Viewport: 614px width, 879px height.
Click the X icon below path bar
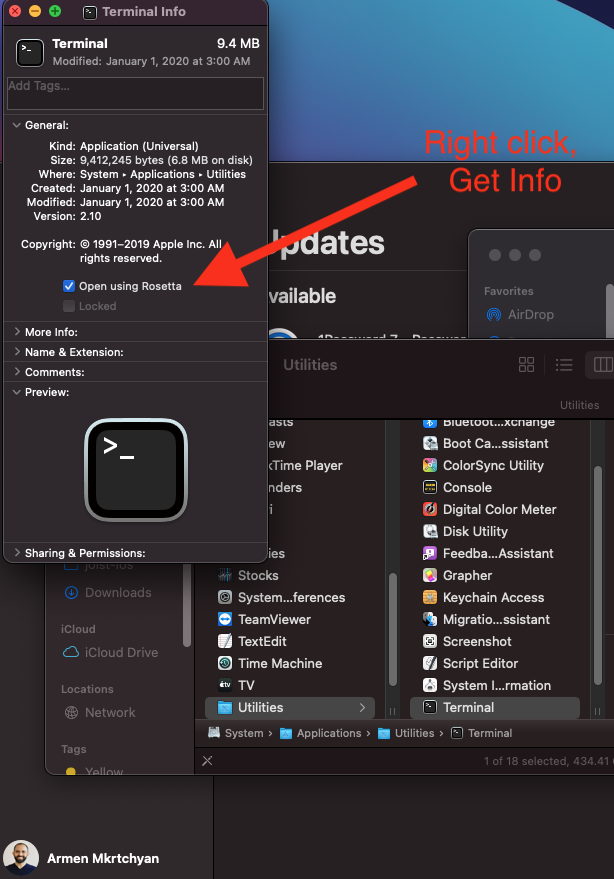[x=207, y=761]
